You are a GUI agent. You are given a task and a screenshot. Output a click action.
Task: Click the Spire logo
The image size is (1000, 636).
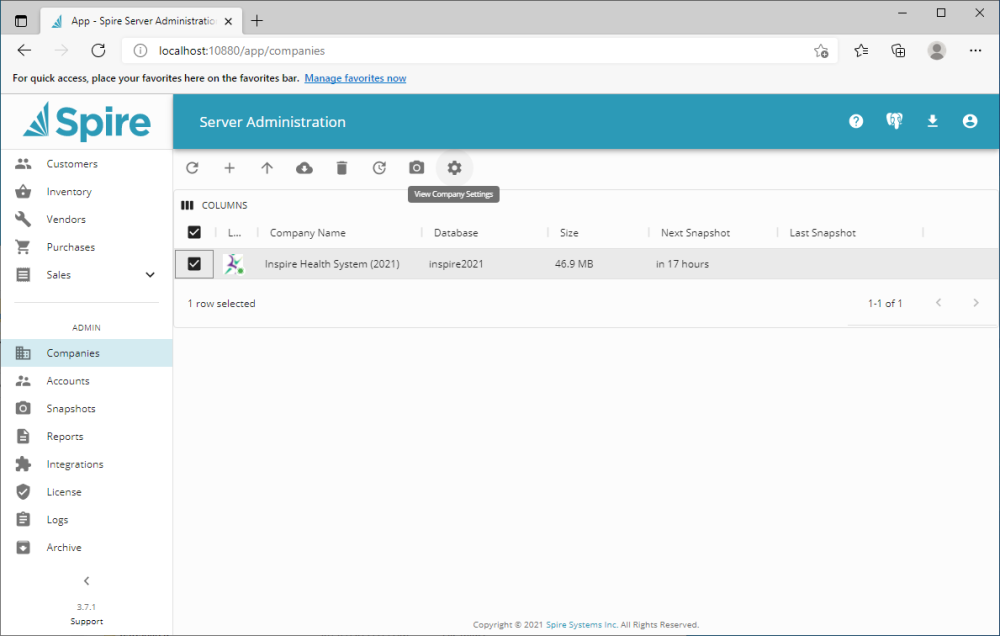coord(87,121)
